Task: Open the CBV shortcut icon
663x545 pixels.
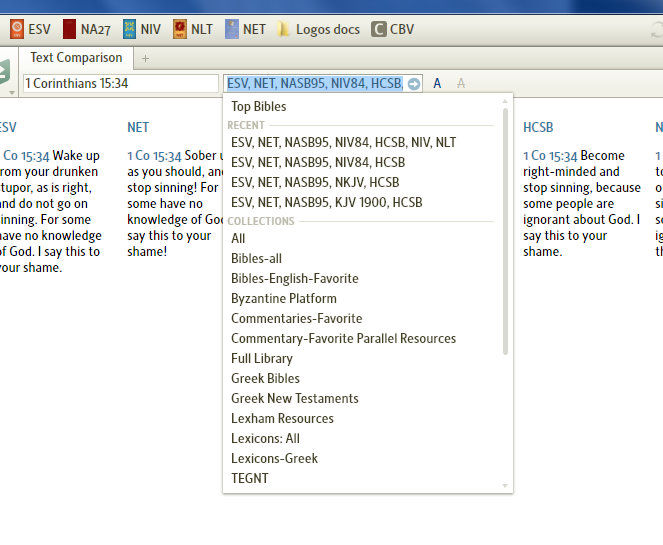Action: [379, 29]
